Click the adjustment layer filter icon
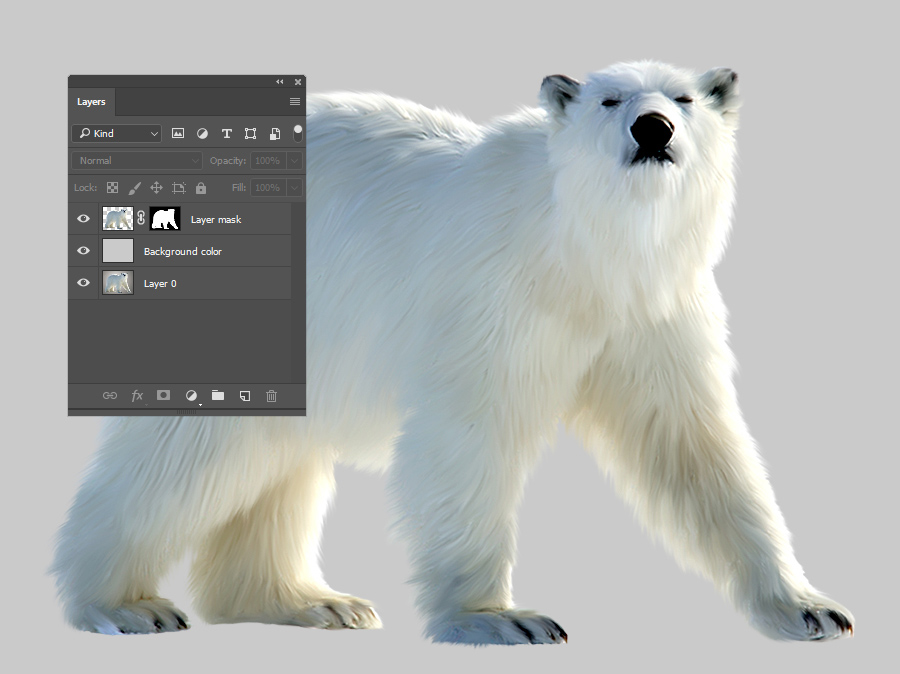 tap(202, 133)
